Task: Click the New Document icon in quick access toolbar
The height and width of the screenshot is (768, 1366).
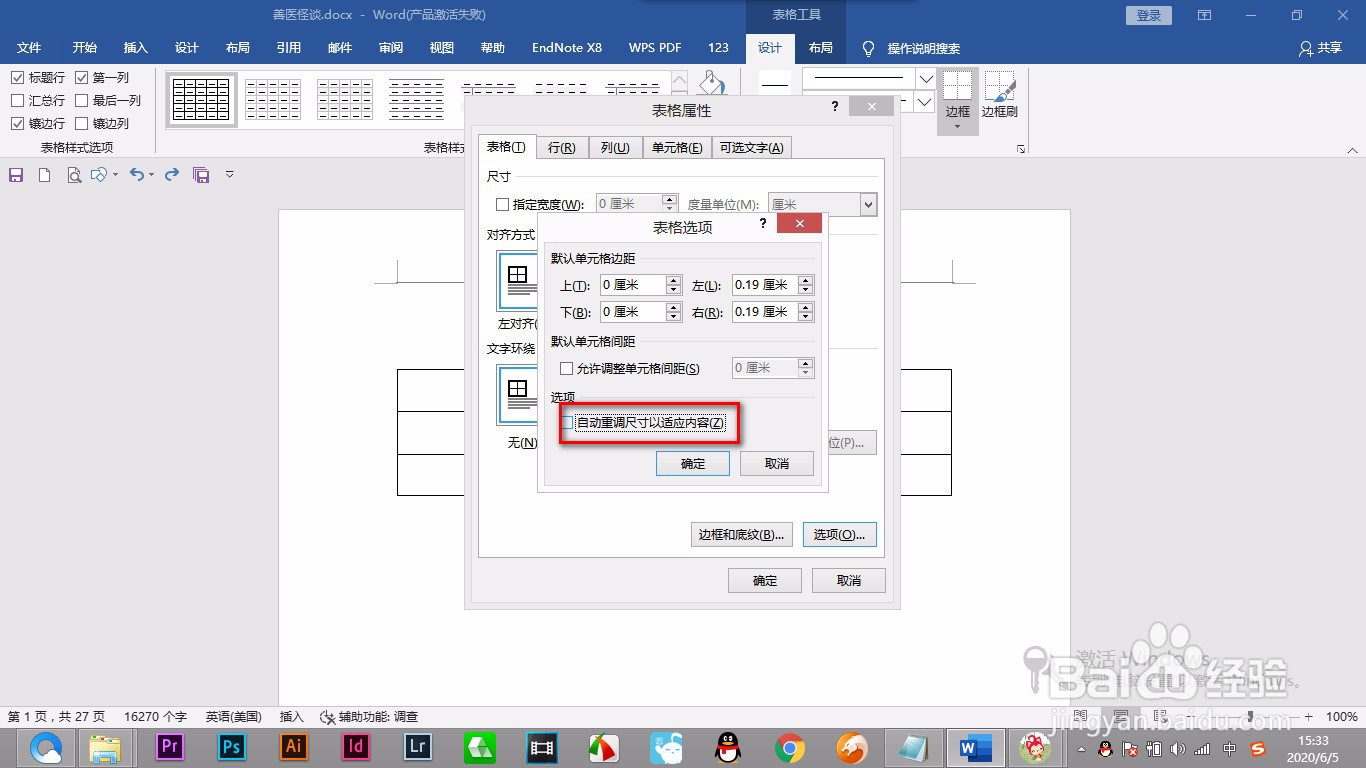Action: pyautogui.click(x=44, y=175)
